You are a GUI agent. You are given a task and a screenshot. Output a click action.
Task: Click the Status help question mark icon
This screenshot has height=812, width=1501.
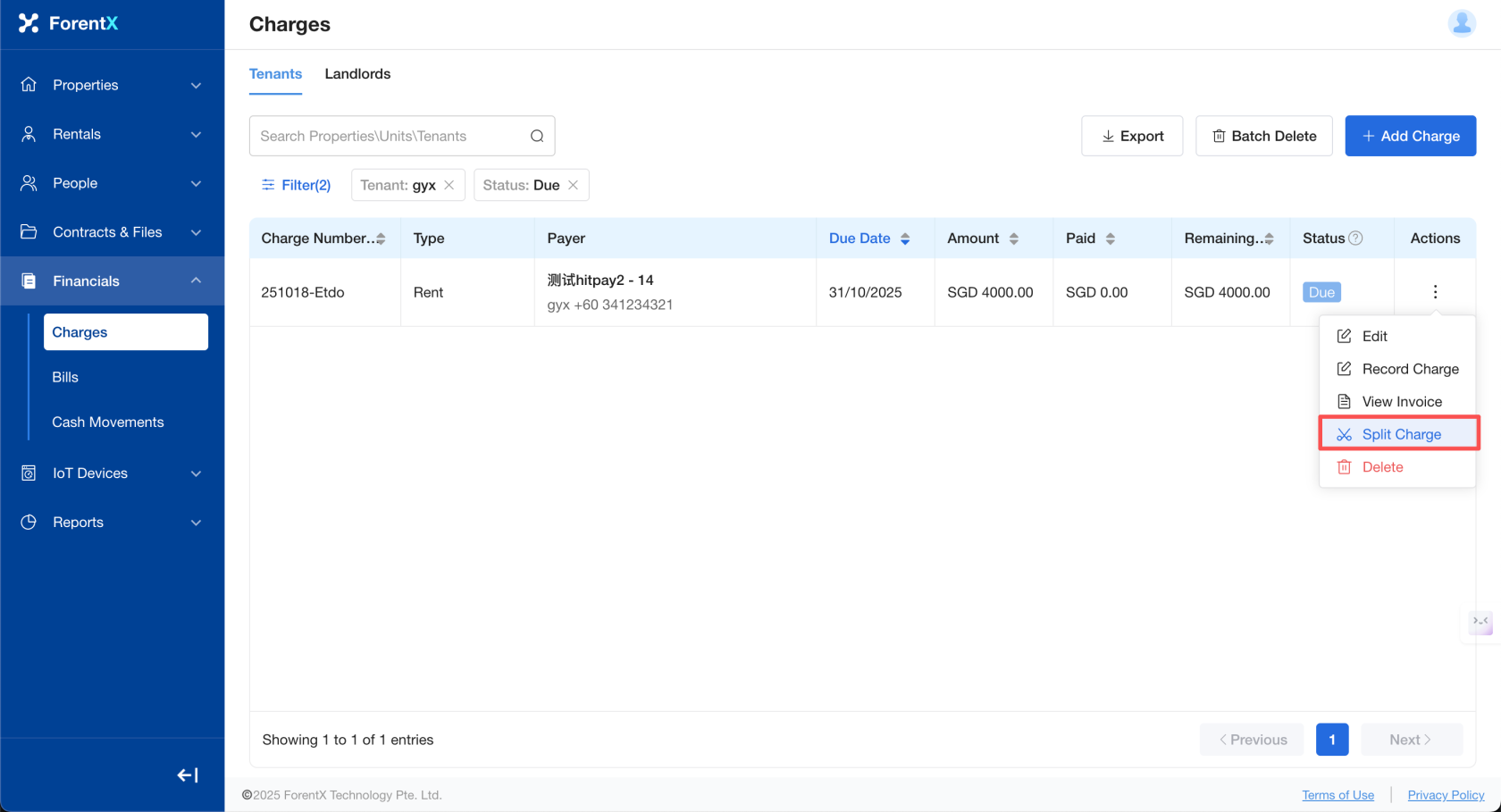(1355, 239)
